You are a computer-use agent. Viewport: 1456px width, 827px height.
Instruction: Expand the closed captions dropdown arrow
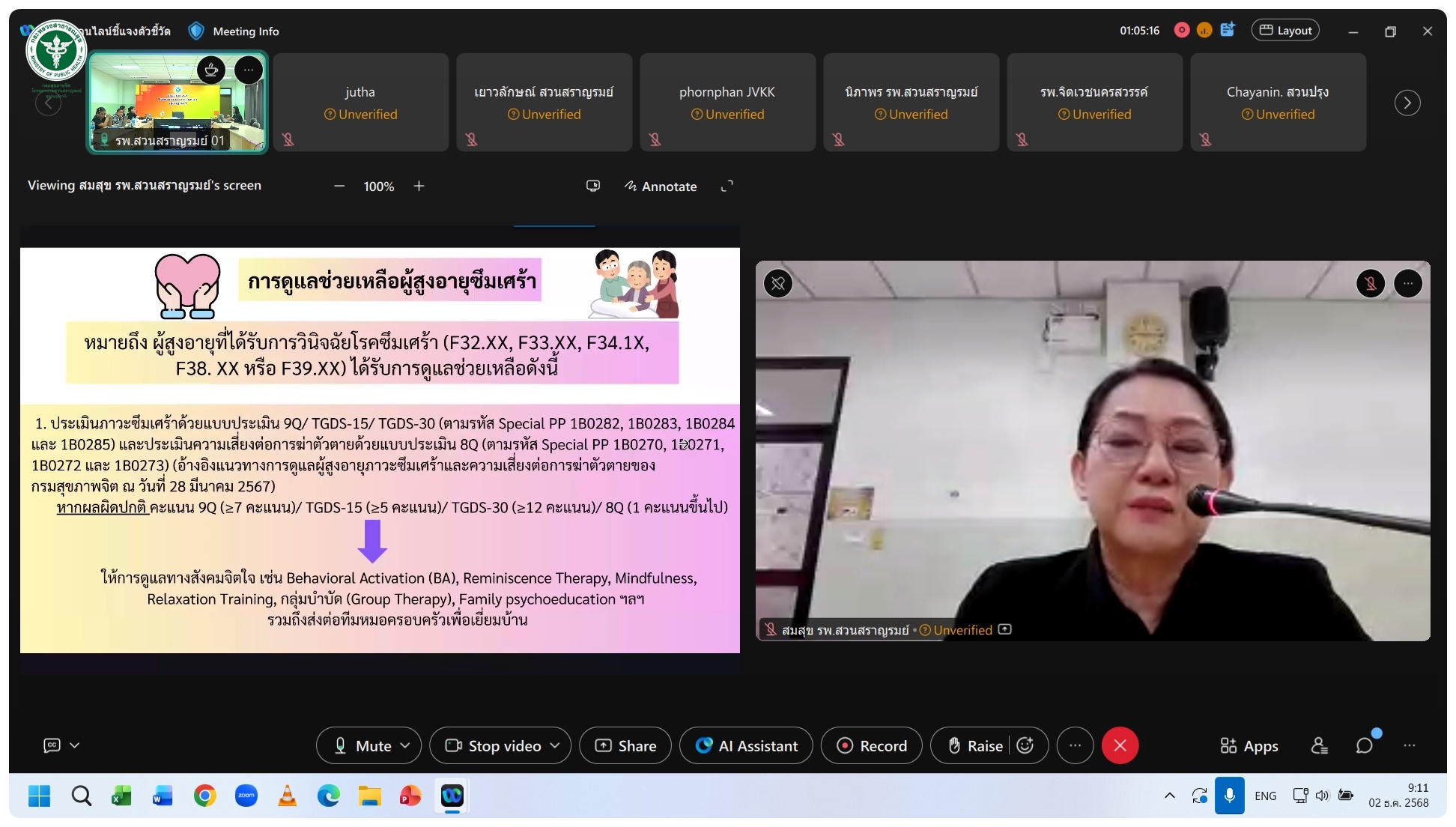coord(75,745)
